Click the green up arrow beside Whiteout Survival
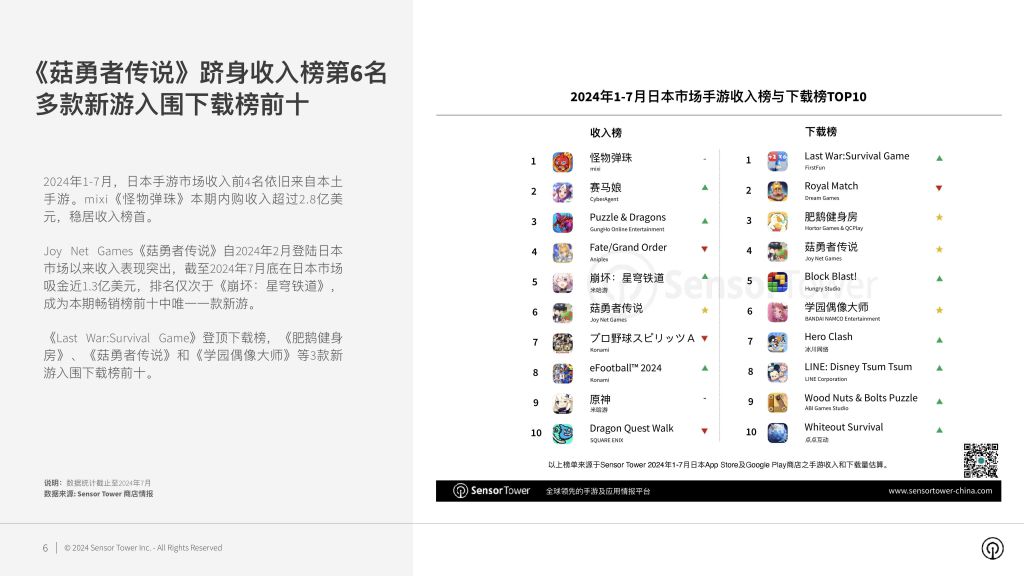 pos(939,430)
